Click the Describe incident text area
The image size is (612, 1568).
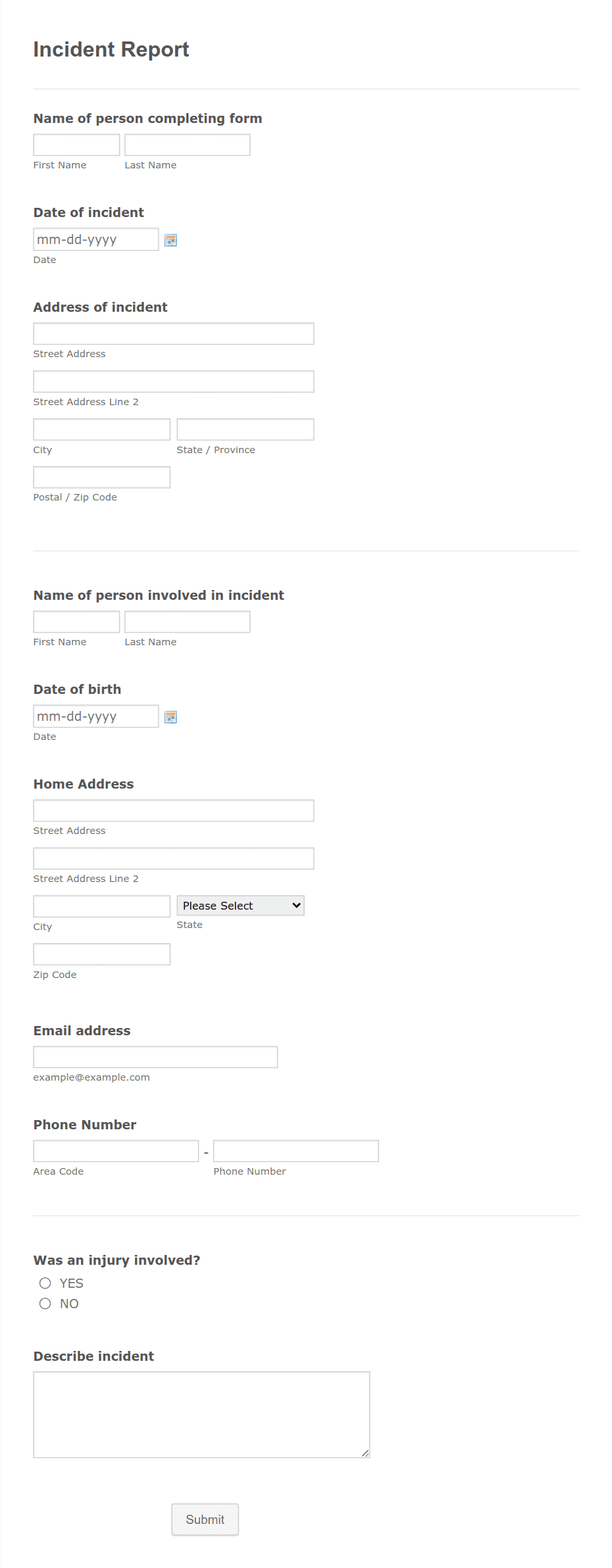(x=201, y=1415)
